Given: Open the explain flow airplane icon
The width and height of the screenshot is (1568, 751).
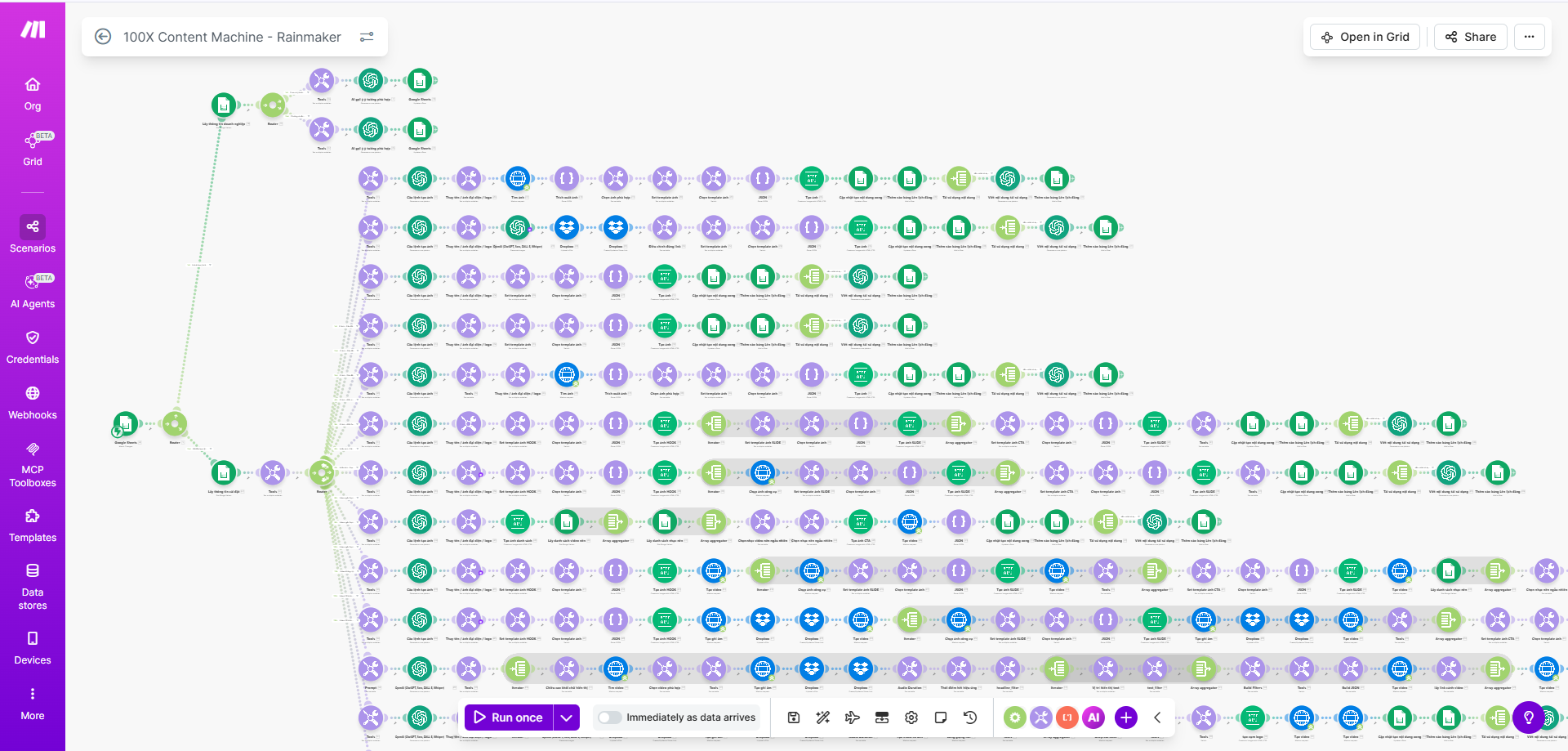Looking at the screenshot, I should pos(852,717).
